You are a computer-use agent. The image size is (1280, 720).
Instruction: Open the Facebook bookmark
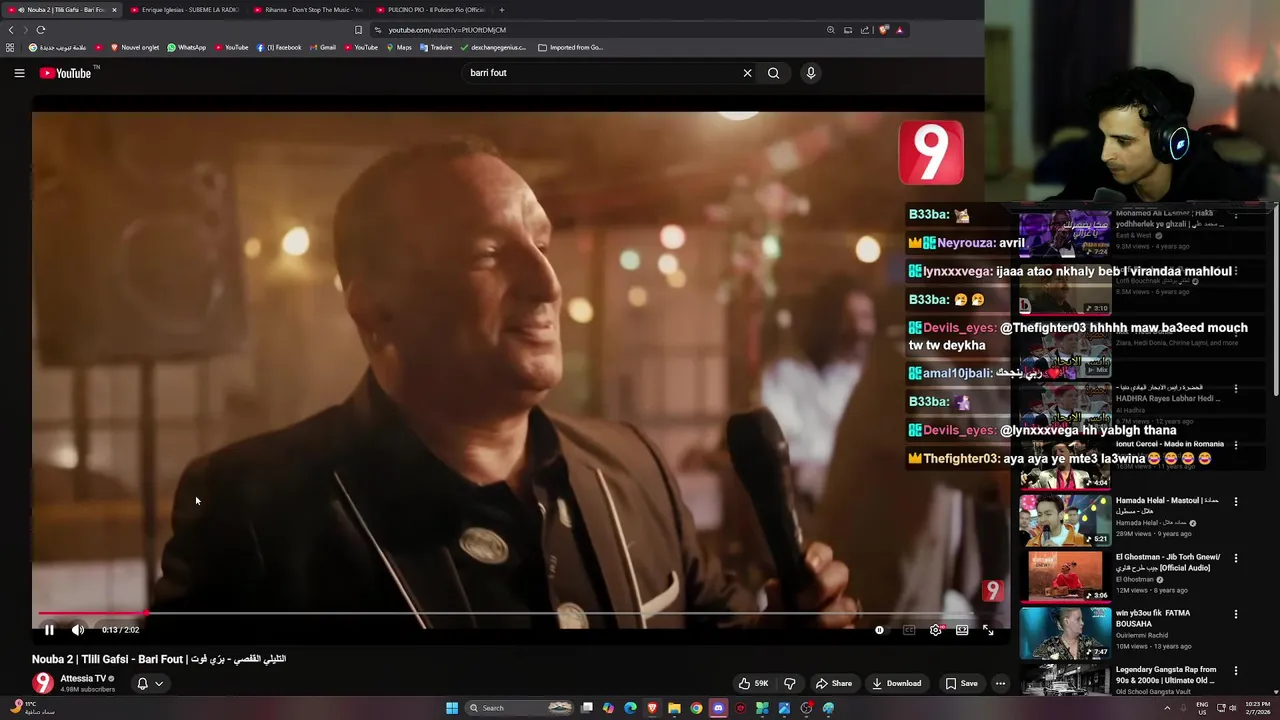(279, 47)
